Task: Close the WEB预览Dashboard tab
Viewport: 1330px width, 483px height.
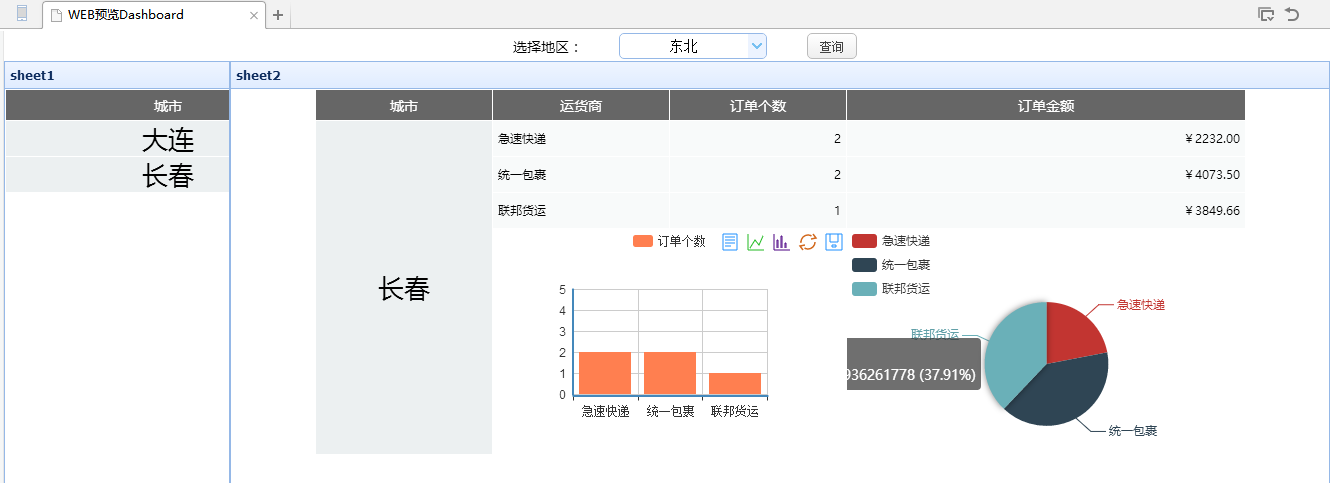Action: [253, 16]
